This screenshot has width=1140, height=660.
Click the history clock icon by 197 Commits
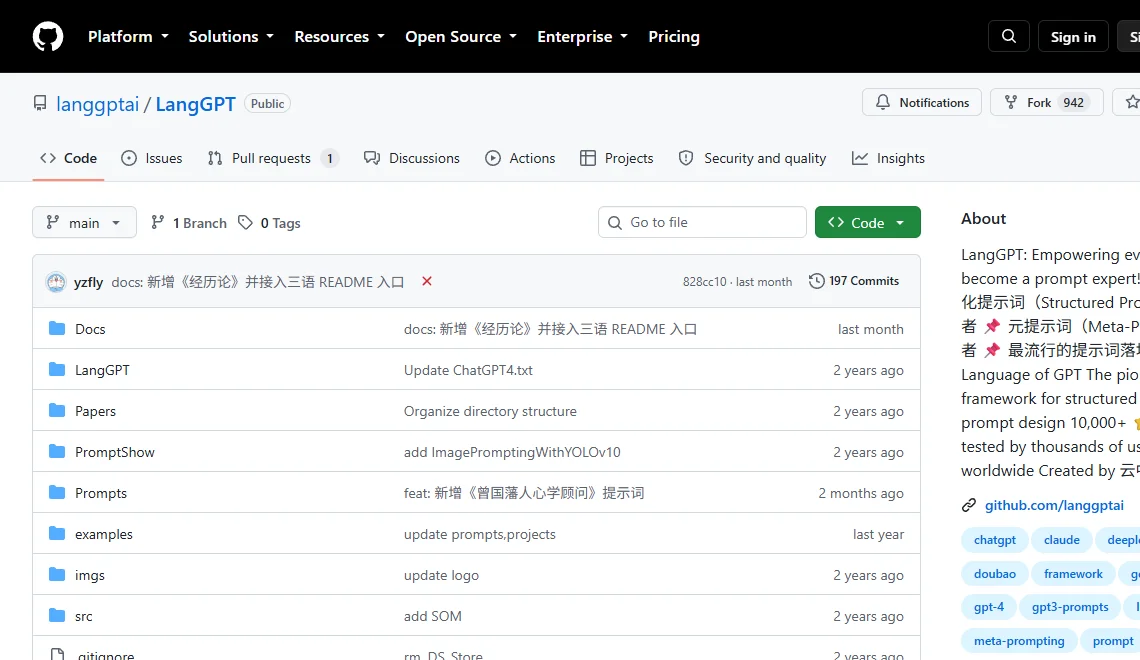pos(816,281)
